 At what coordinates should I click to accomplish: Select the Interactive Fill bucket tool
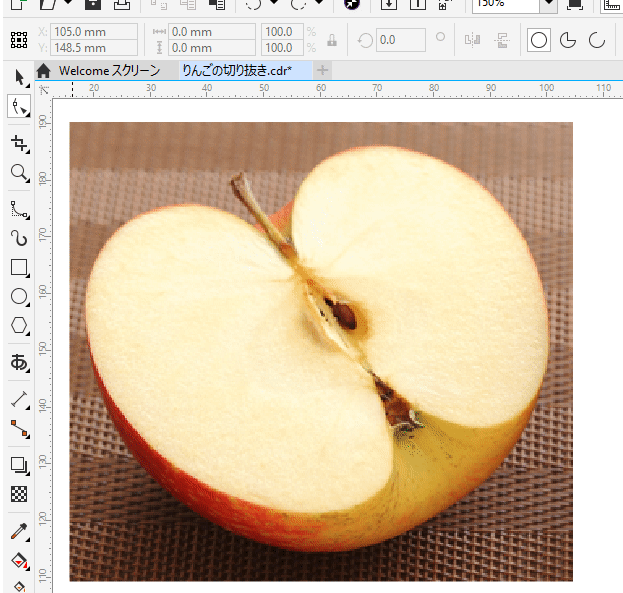coord(19,561)
